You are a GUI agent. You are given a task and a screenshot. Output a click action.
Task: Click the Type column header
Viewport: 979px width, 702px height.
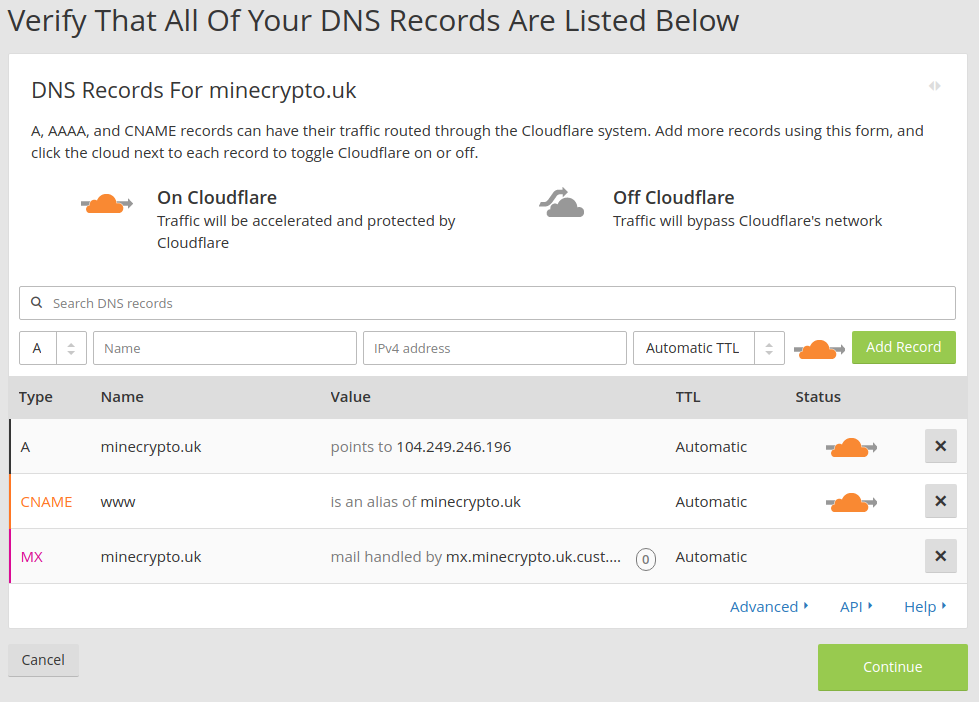click(x=36, y=397)
